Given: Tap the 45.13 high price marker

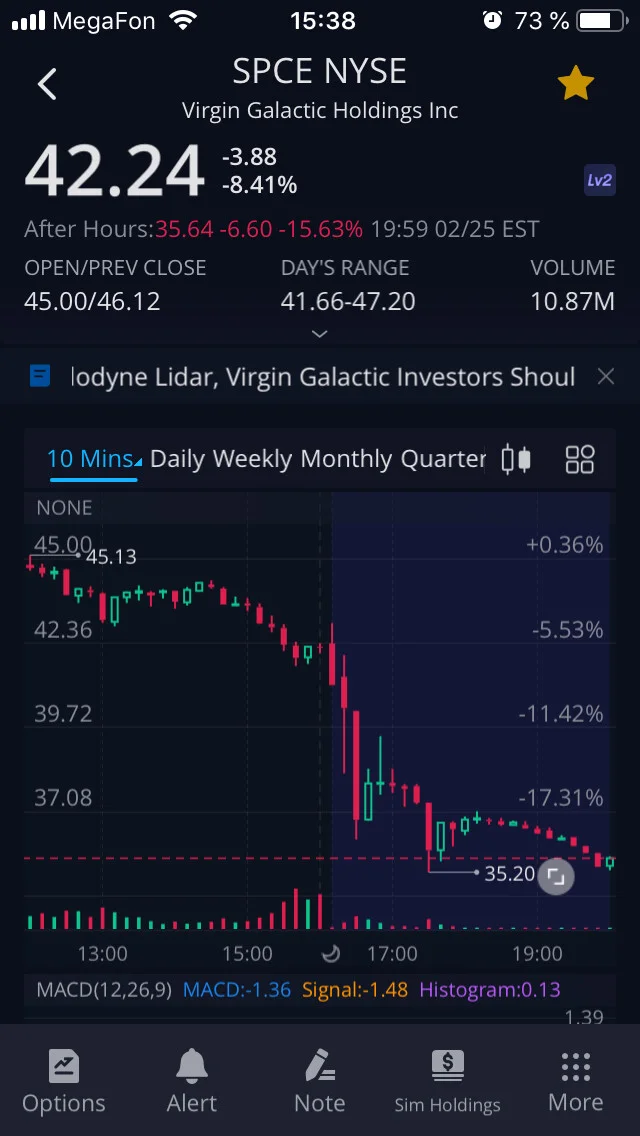Looking at the screenshot, I should 111,556.
